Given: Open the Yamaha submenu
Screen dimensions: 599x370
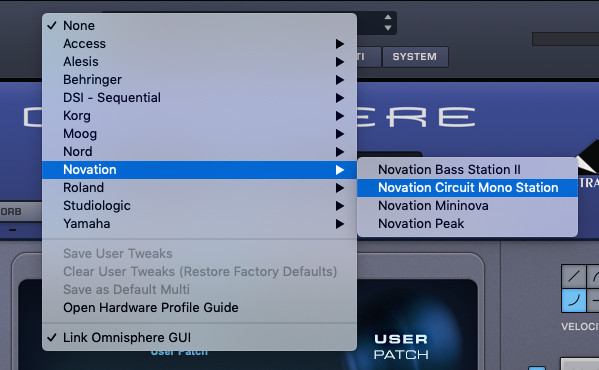Looking at the screenshot, I should point(199,223).
